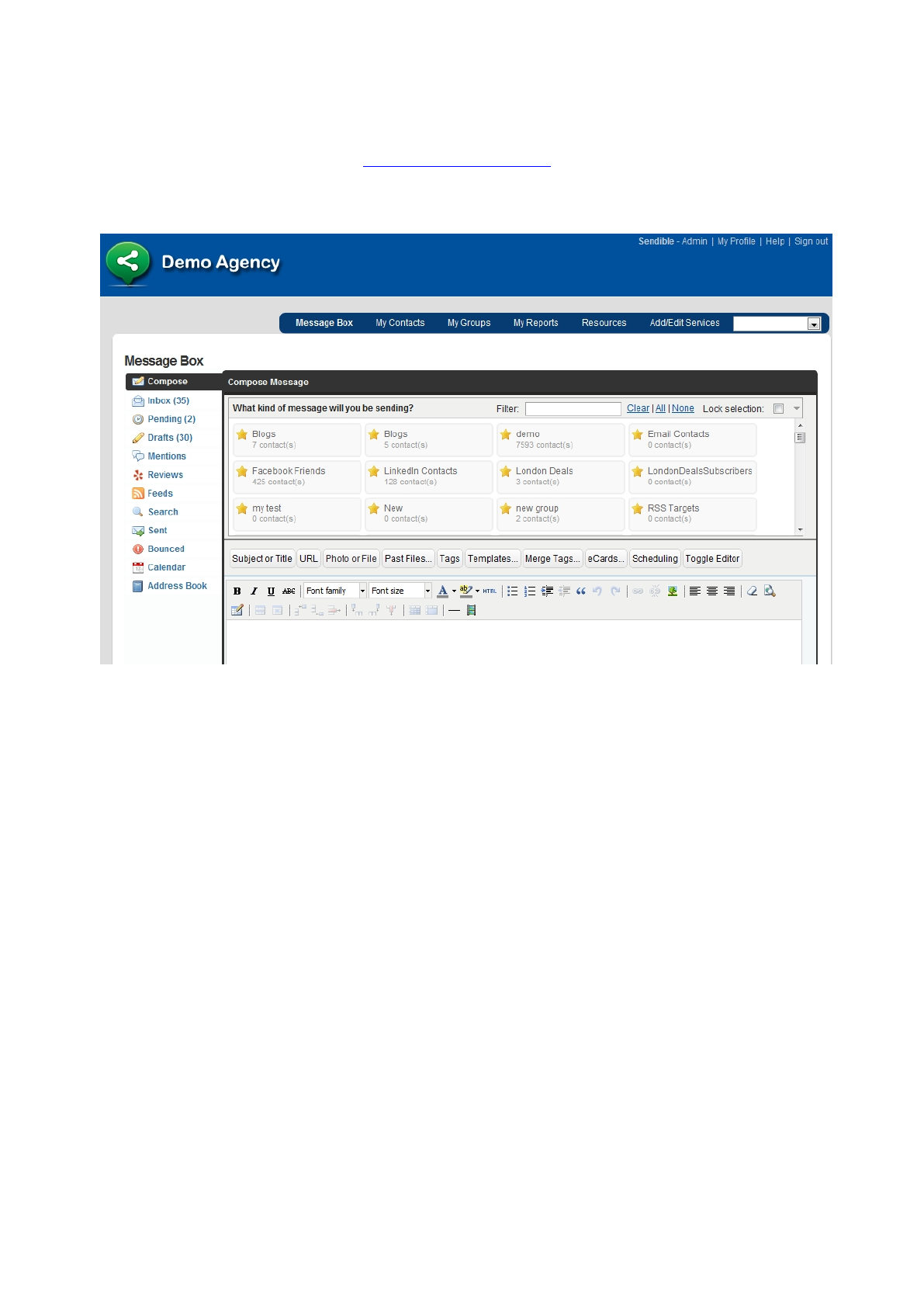Click the Subject or Title button
This screenshot has height=1307, width=924.
click(262, 559)
